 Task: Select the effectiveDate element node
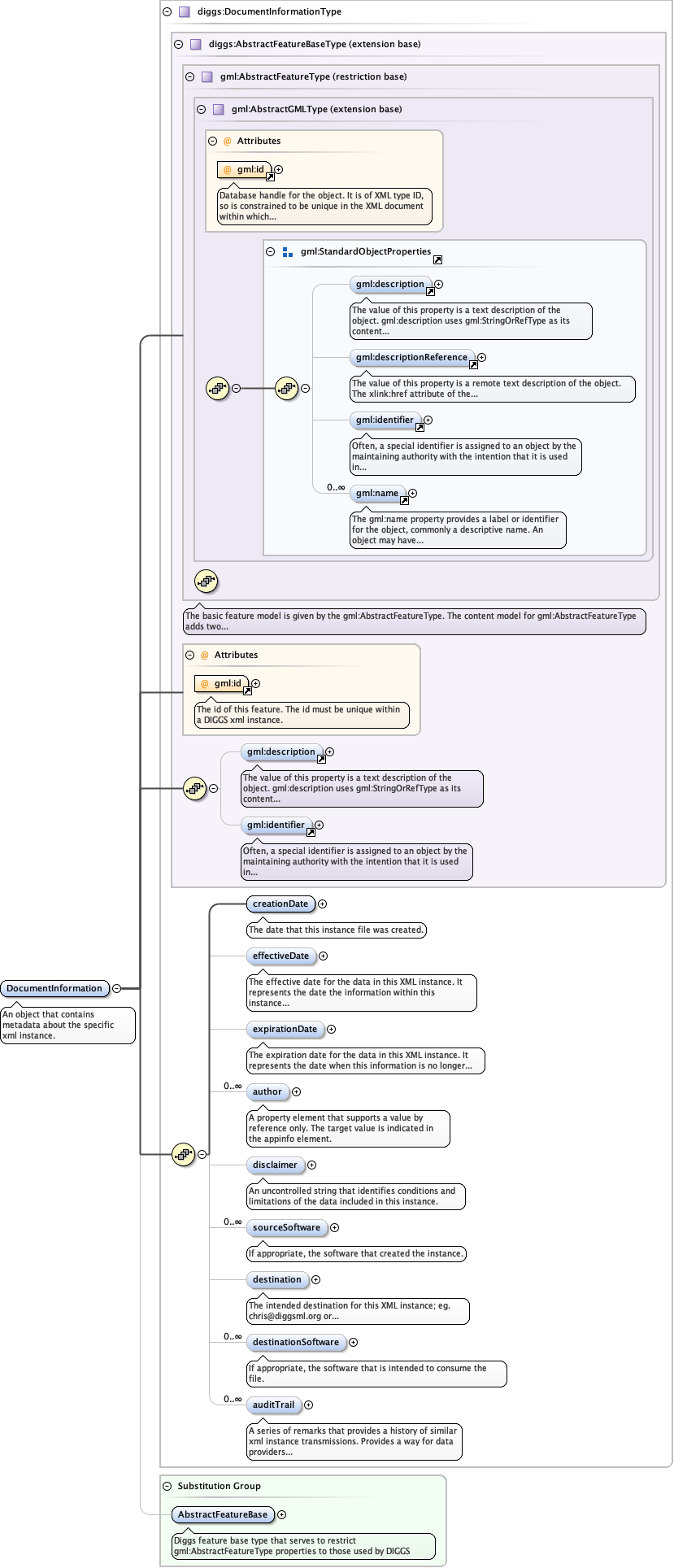[x=280, y=956]
